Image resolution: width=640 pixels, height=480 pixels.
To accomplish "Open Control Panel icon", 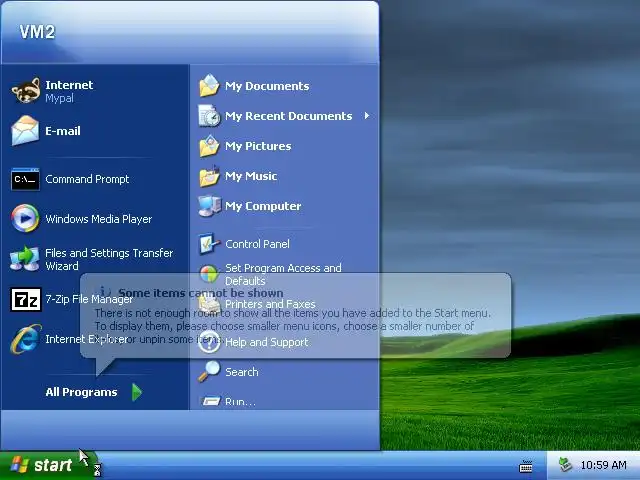I will point(209,244).
